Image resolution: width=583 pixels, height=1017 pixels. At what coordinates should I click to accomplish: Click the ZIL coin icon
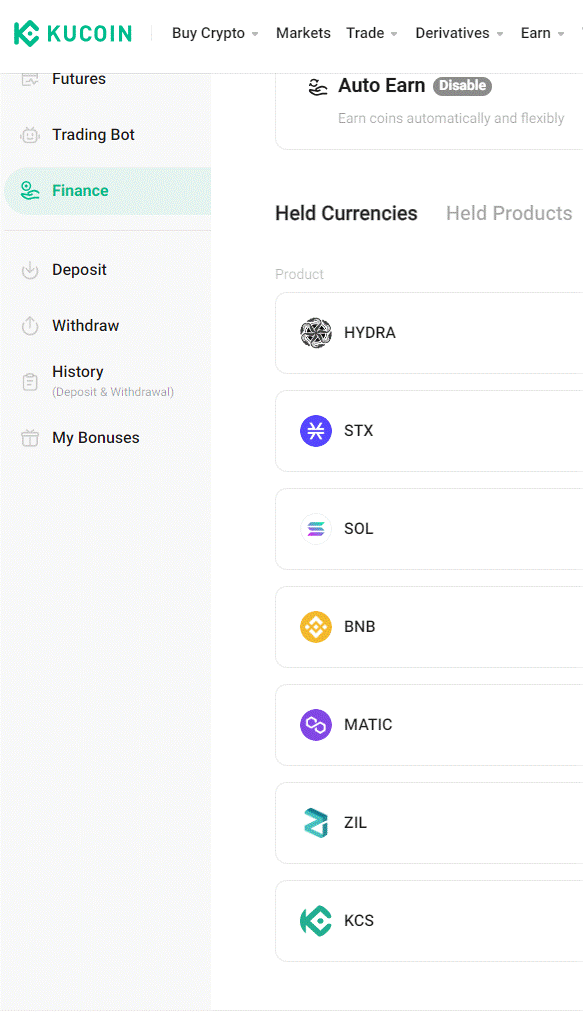(x=316, y=822)
